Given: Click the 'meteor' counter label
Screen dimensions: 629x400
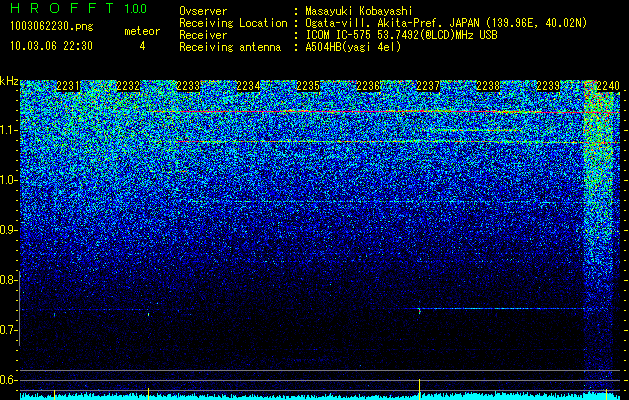Looking at the screenshot, I should tap(142, 31).
